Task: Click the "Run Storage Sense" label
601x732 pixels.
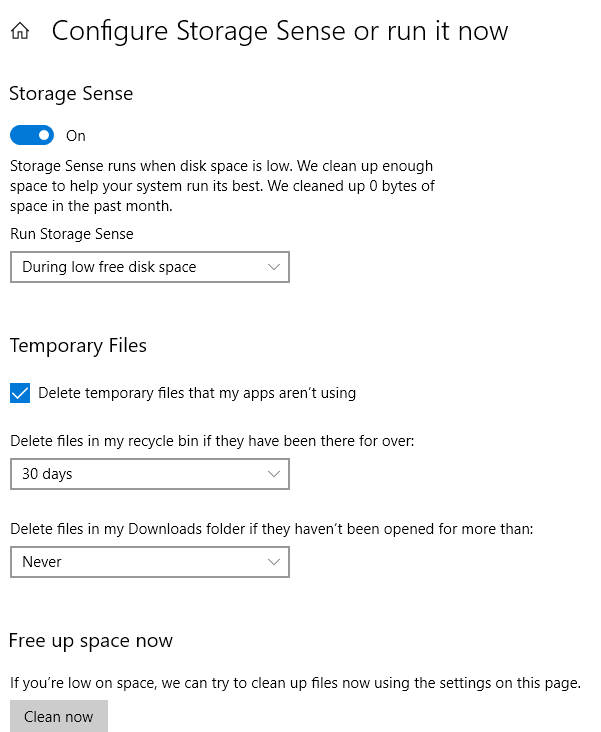Action: tap(71, 234)
